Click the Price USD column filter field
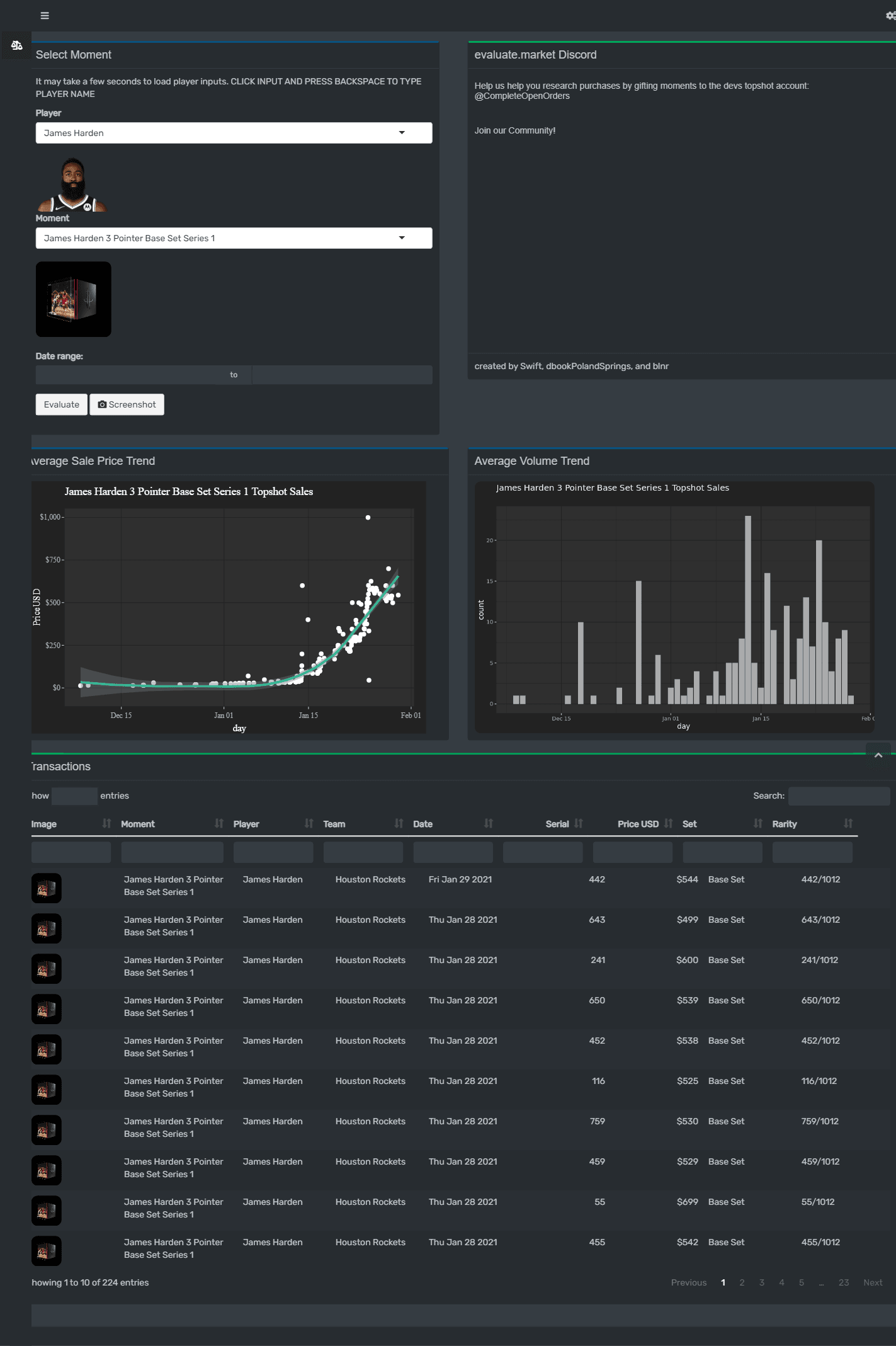 [633, 852]
